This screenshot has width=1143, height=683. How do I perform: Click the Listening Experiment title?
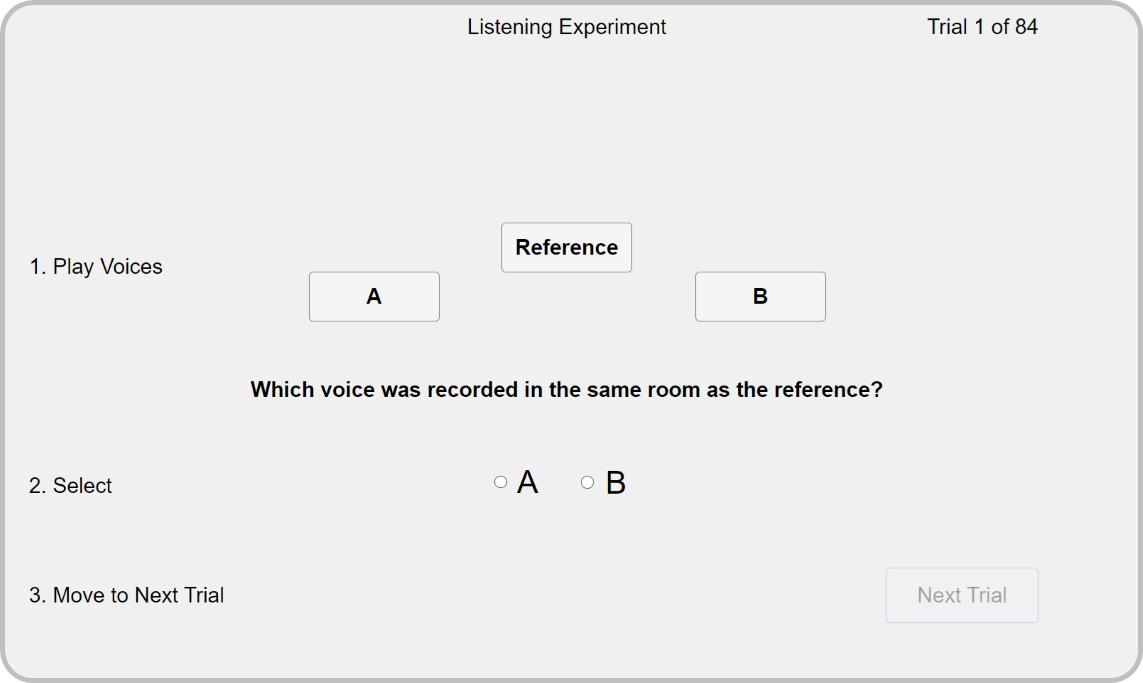coord(566,27)
